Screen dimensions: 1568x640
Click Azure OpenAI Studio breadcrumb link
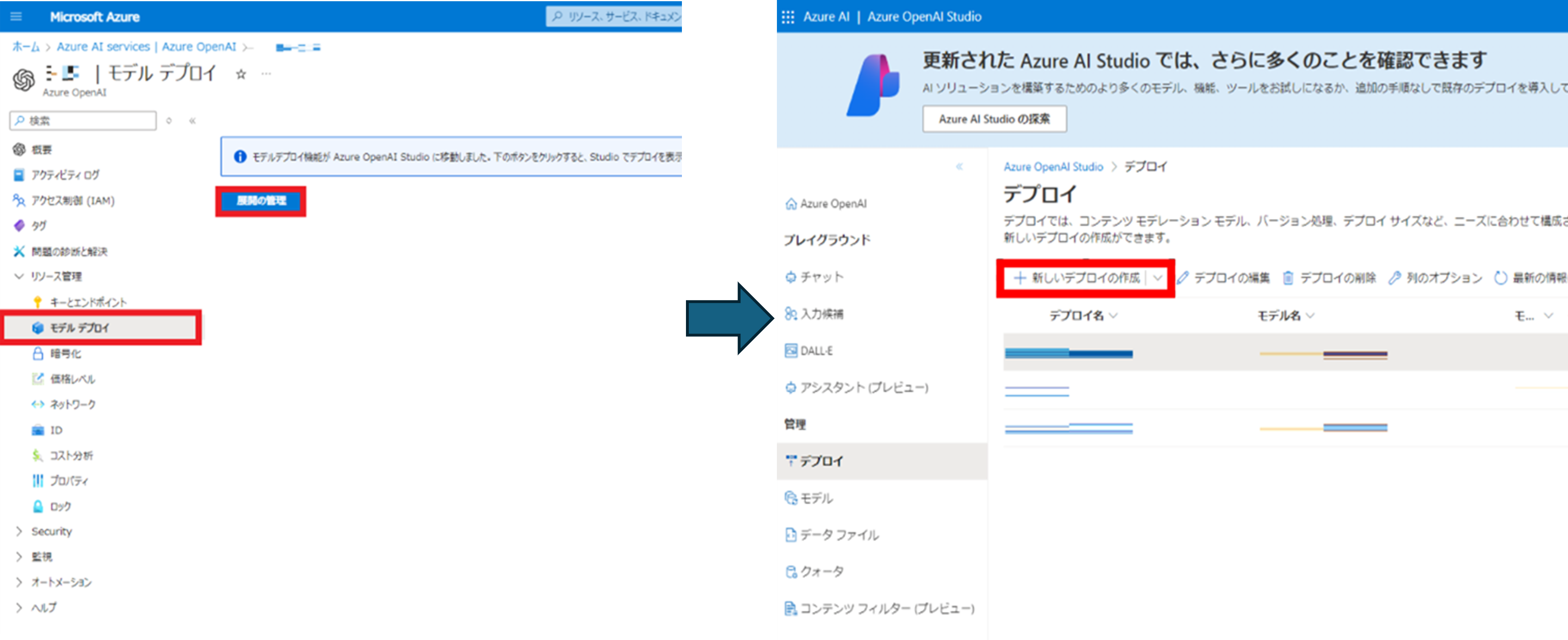click(x=1053, y=166)
